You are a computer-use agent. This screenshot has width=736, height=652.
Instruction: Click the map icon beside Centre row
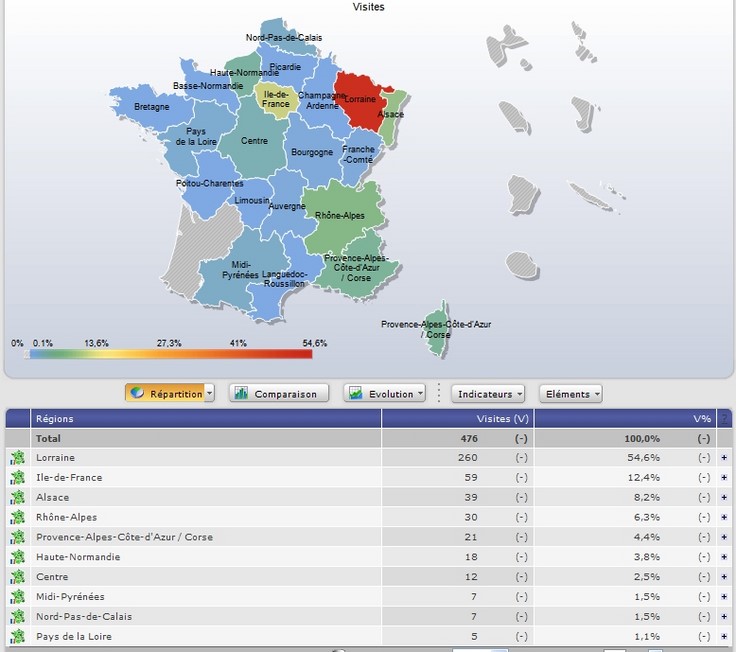pos(17,577)
